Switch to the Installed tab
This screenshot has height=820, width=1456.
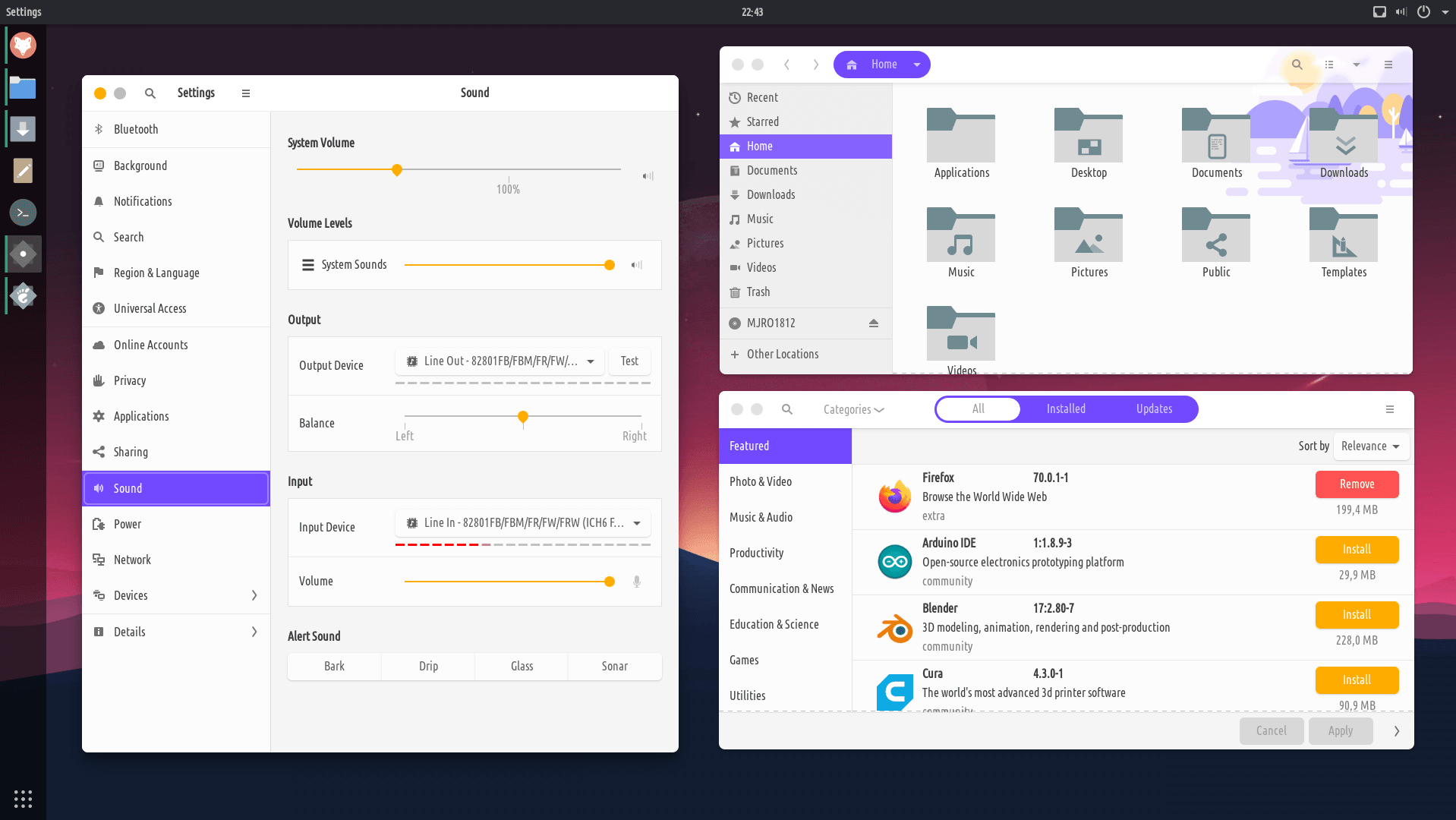pos(1065,409)
